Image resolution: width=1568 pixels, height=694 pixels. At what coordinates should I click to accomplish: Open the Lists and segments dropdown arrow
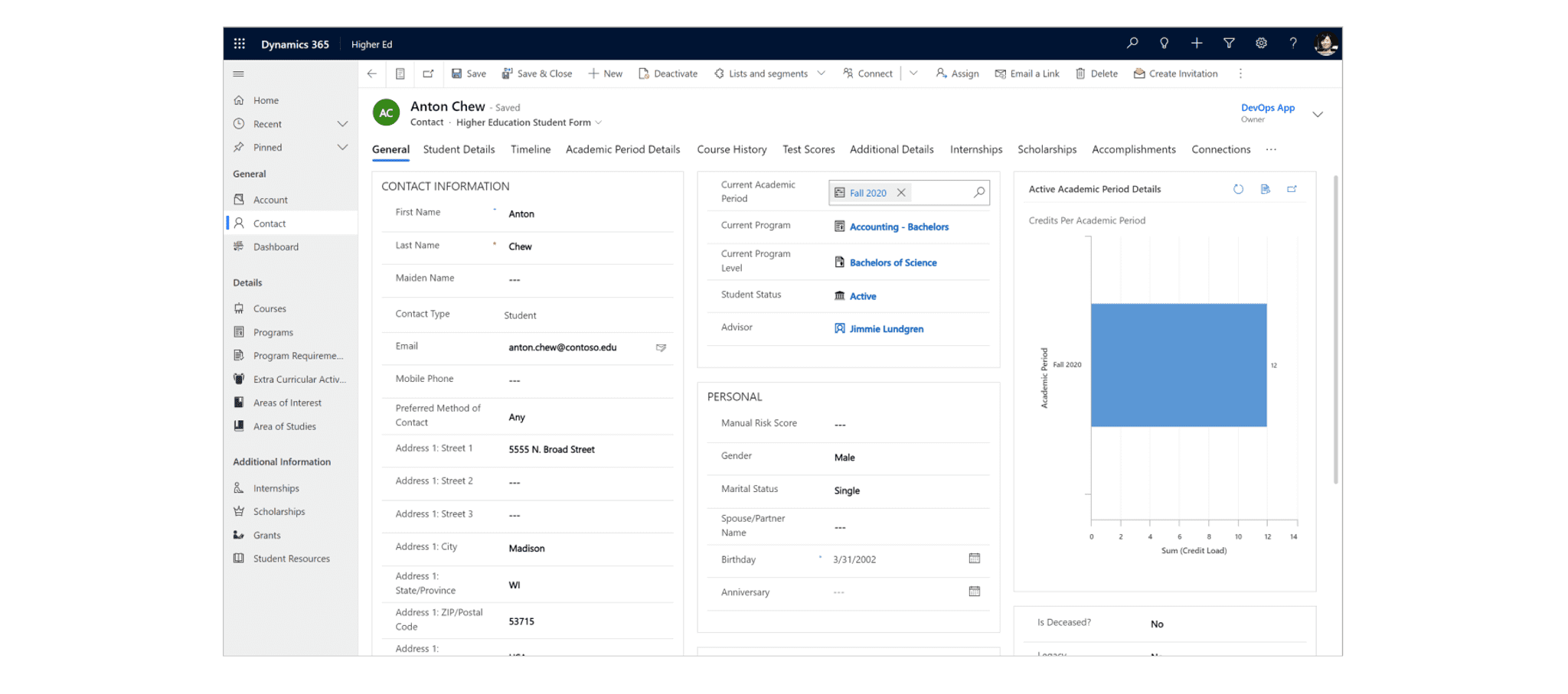click(x=822, y=73)
